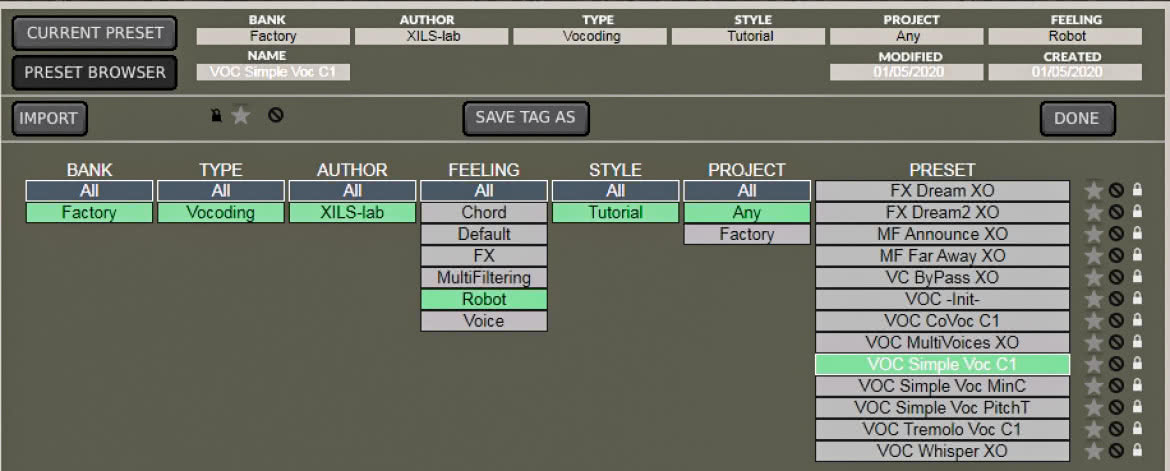The image size is (1170, 471).
Task: Click the ban icon beside VOC Simple Voc MinC
Action: point(1116,385)
